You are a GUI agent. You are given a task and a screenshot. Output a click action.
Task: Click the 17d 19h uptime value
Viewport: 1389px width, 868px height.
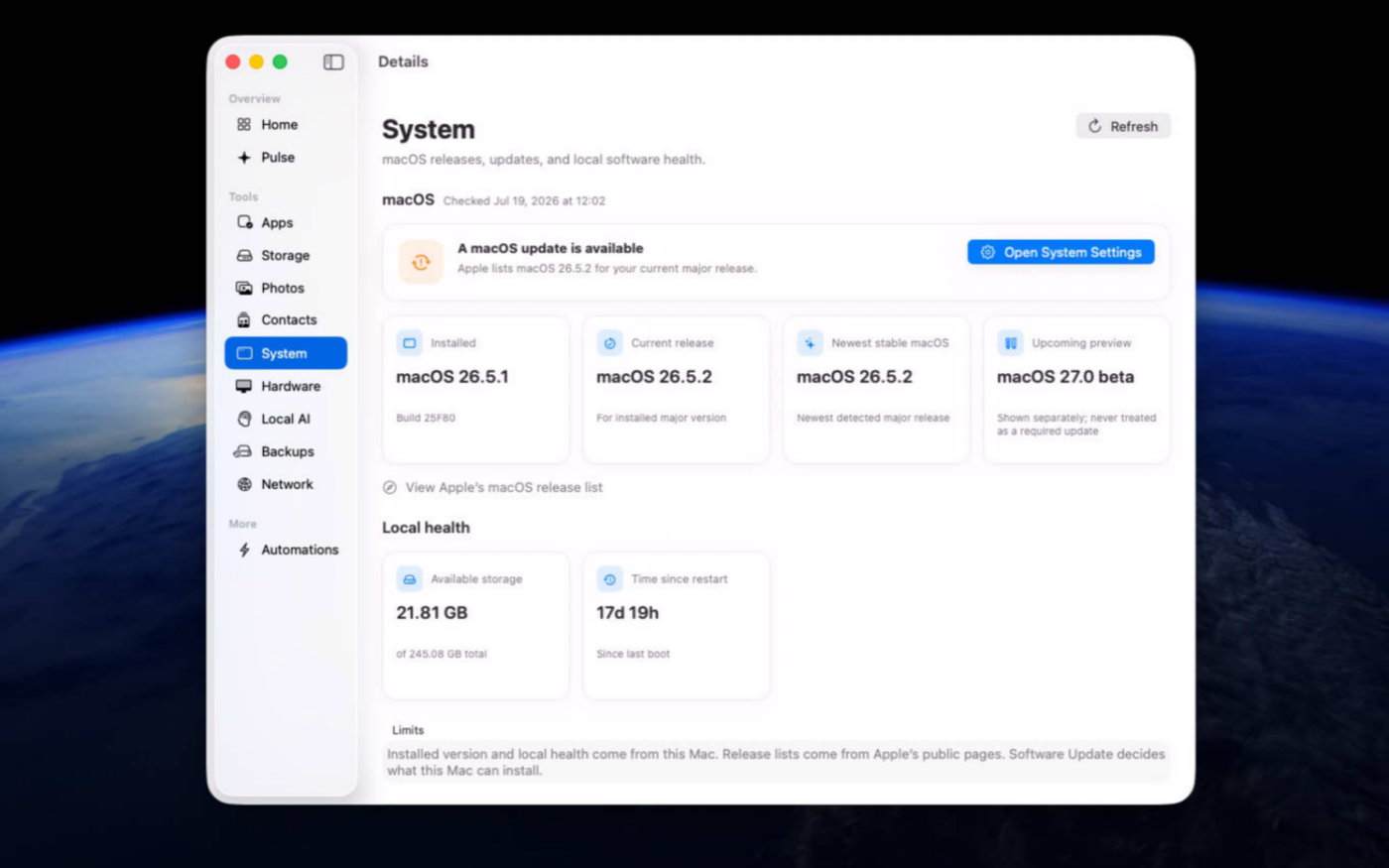point(627,613)
